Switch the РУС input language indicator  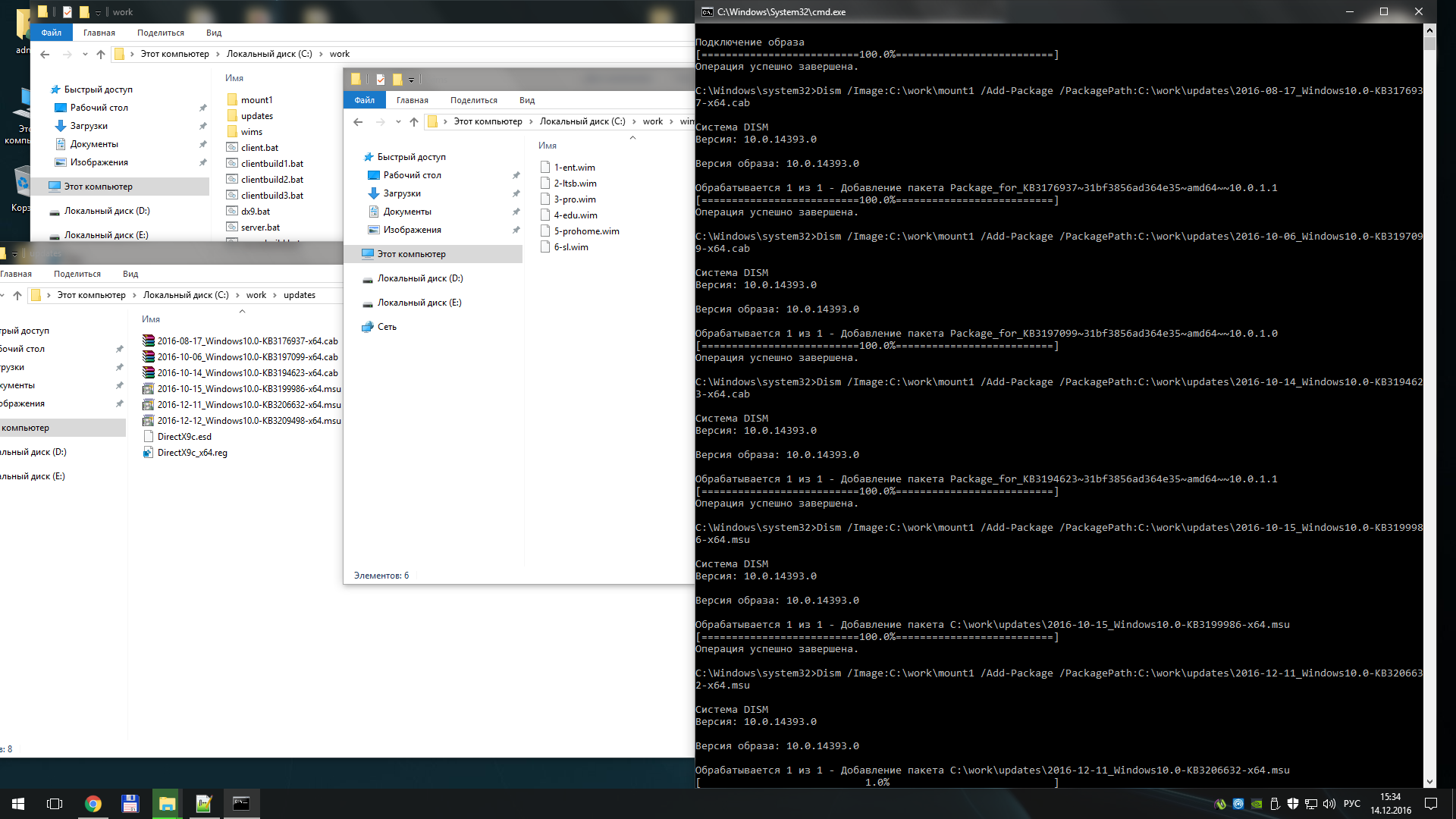(1352, 804)
